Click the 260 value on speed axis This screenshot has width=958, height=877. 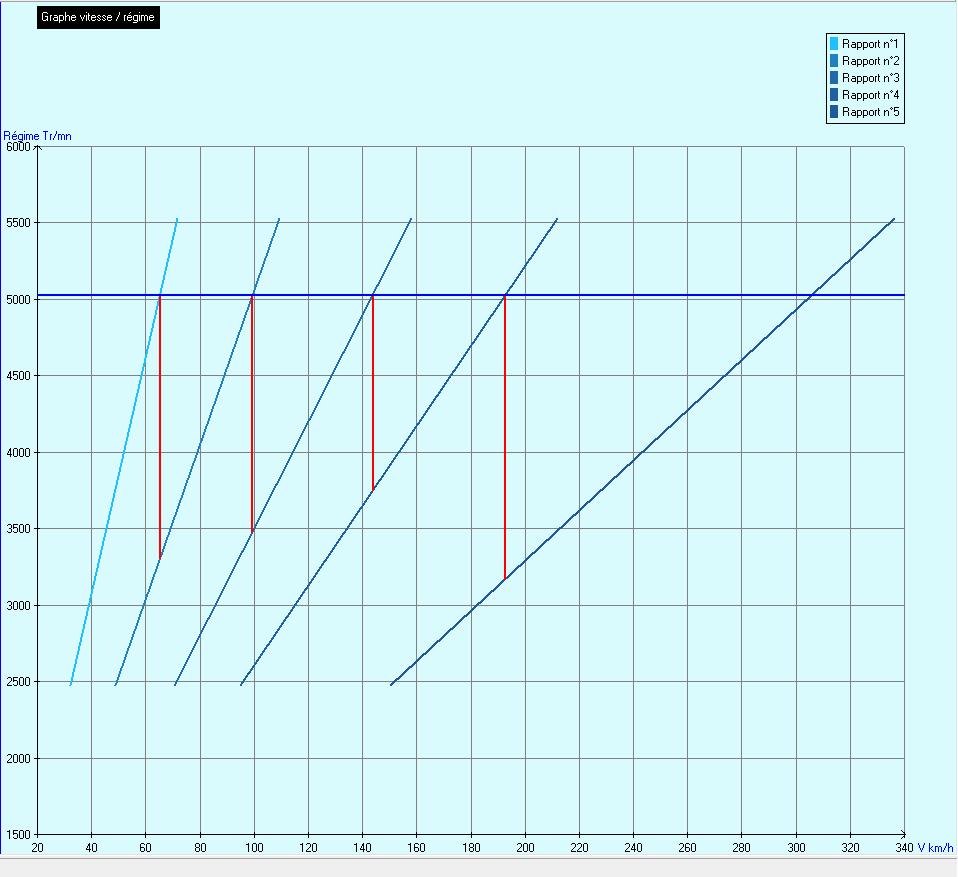tap(687, 848)
